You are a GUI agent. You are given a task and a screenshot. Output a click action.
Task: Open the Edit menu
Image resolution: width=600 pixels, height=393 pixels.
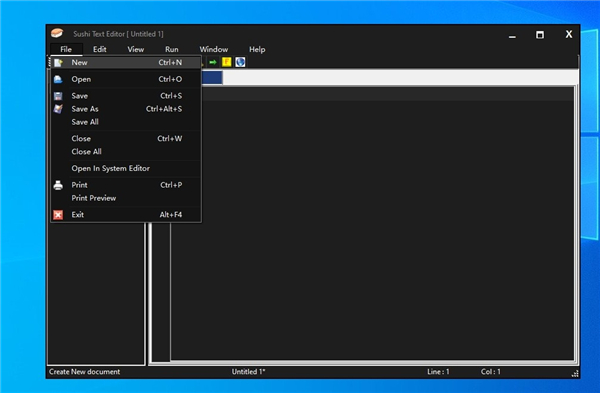pyautogui.click(x=99, y=49)
